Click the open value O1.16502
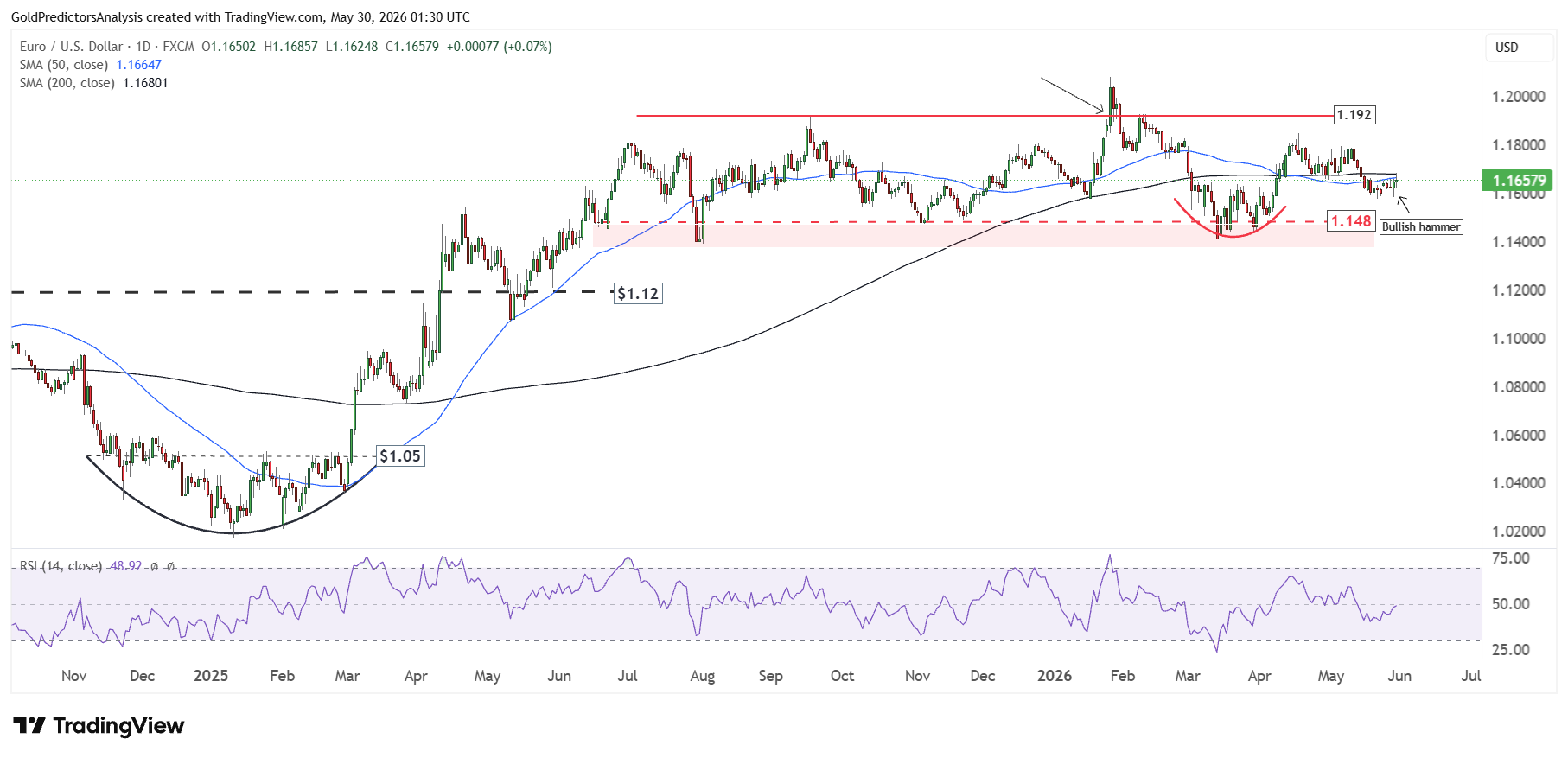The width and height of the screenshot is (1568, 758). pyautogui.click(x=229, y=47)
